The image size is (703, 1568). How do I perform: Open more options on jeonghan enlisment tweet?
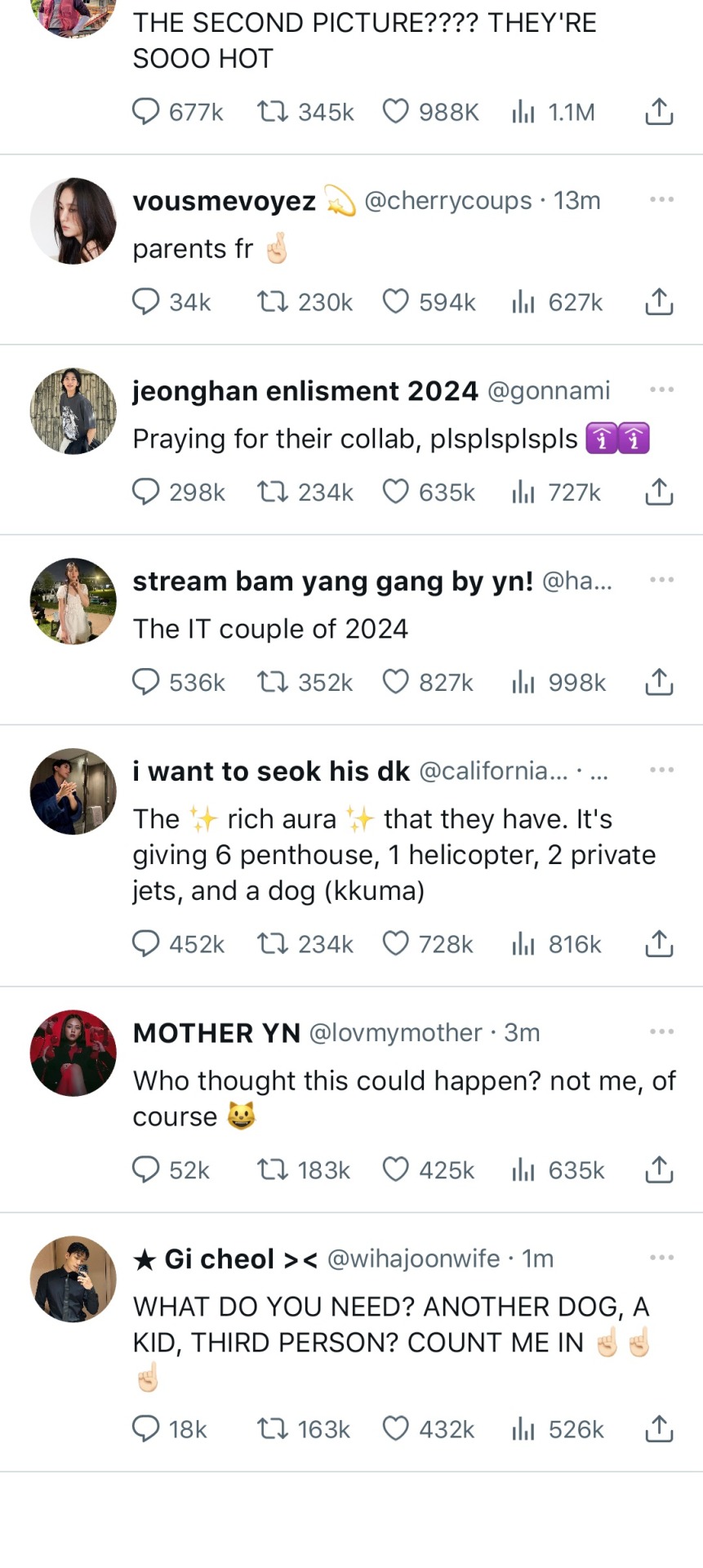[661, 390]
